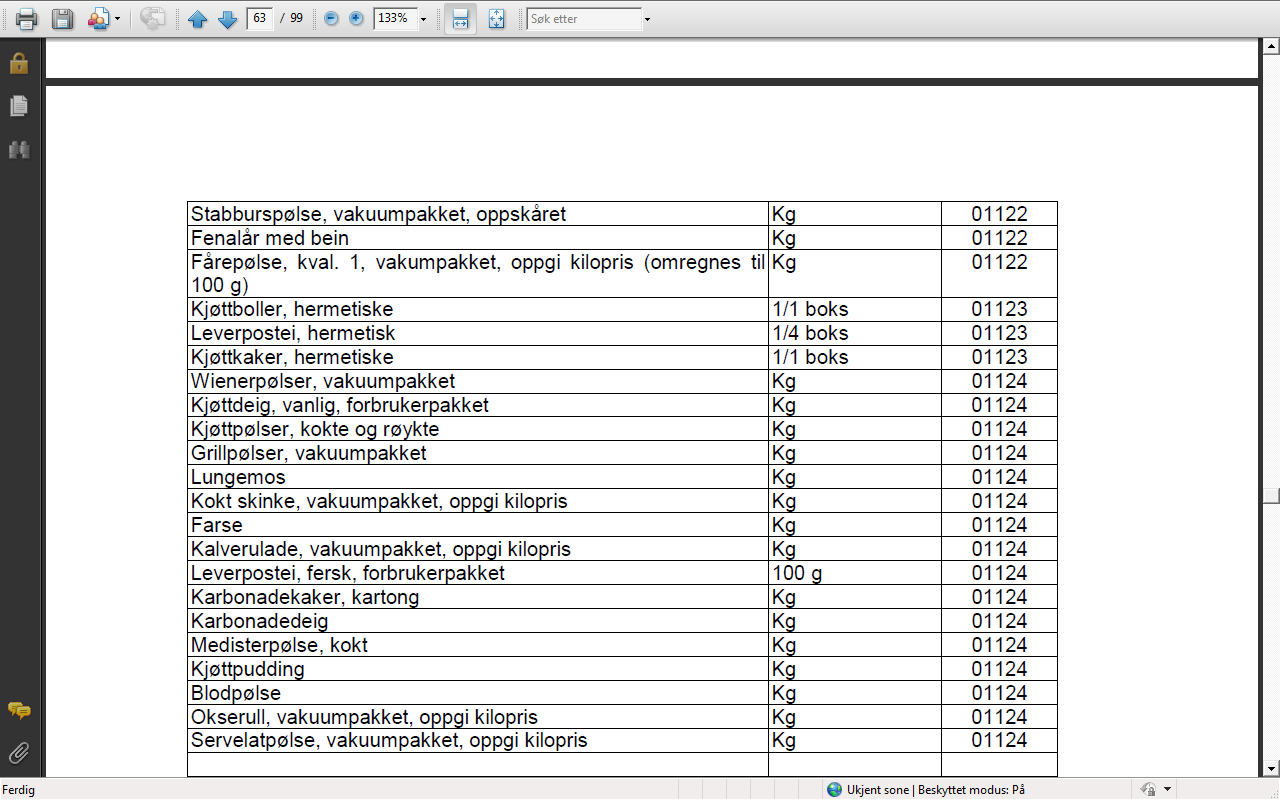Click the vertical scrollbar thumb

[x=1271, y=496]
